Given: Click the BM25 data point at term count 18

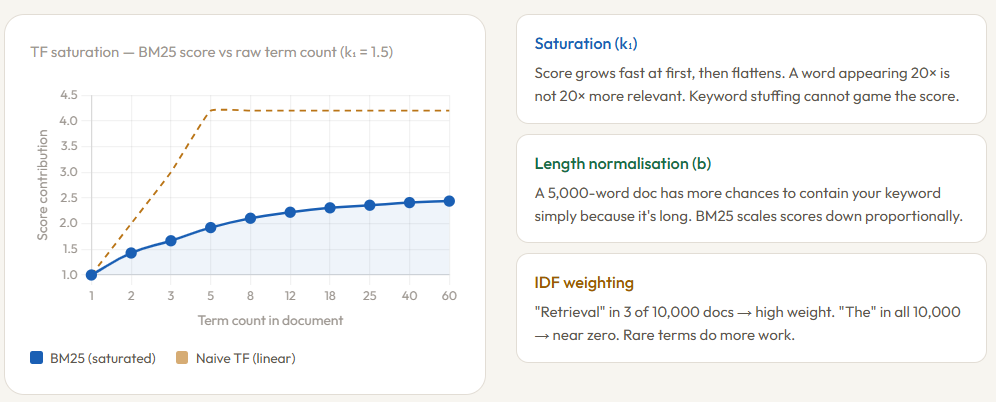Looking at the screenshot, I should point(330,208).
